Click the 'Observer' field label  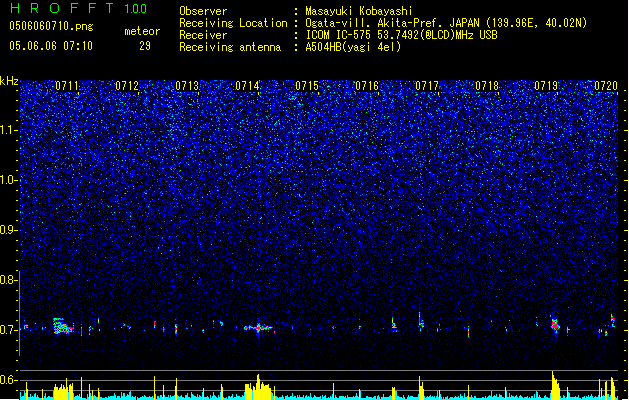pos(203,11)
